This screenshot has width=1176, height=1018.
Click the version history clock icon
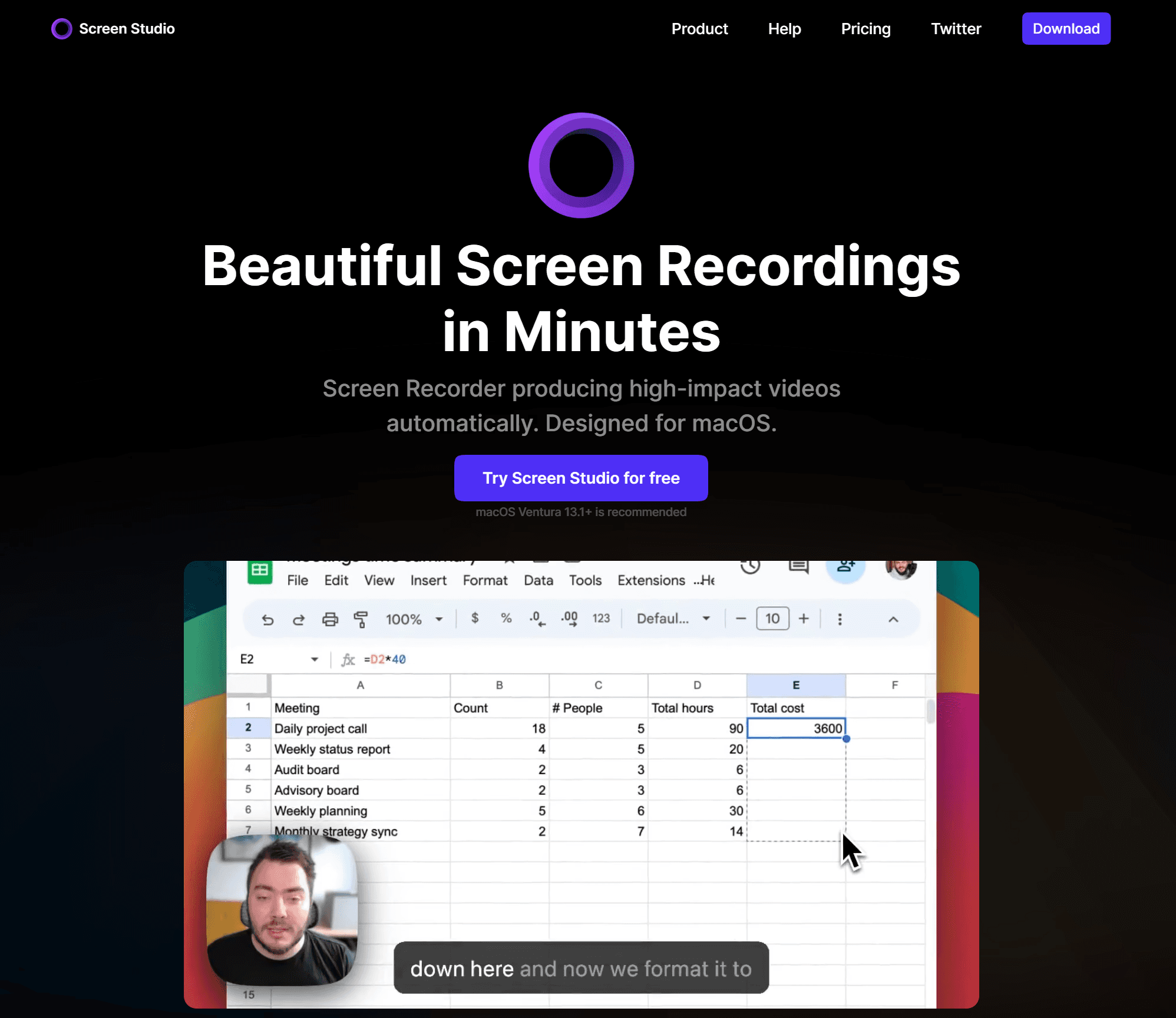[750, 566]
